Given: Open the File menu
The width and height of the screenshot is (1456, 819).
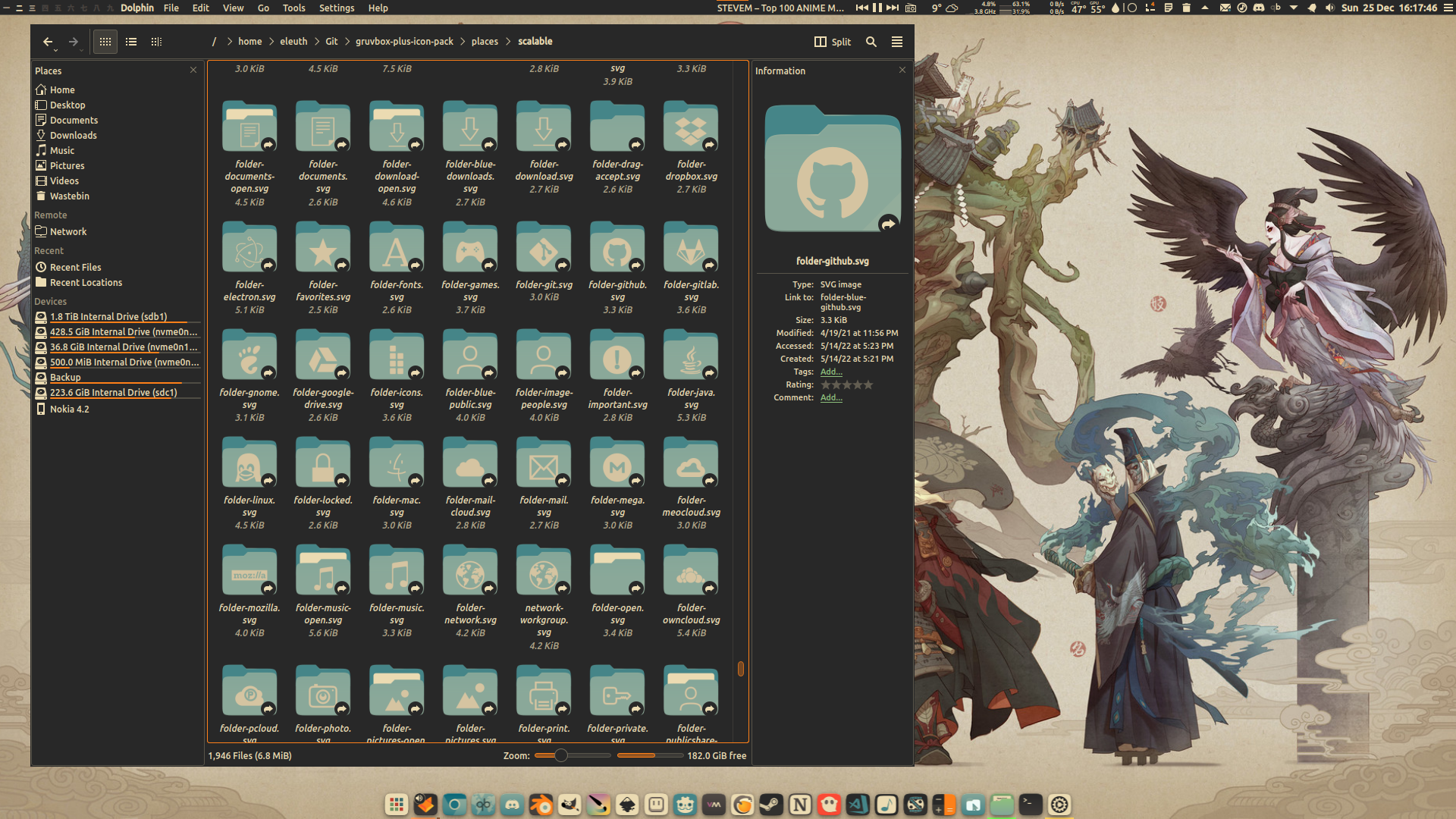Looking at the screenshot, I should (171, 8).
